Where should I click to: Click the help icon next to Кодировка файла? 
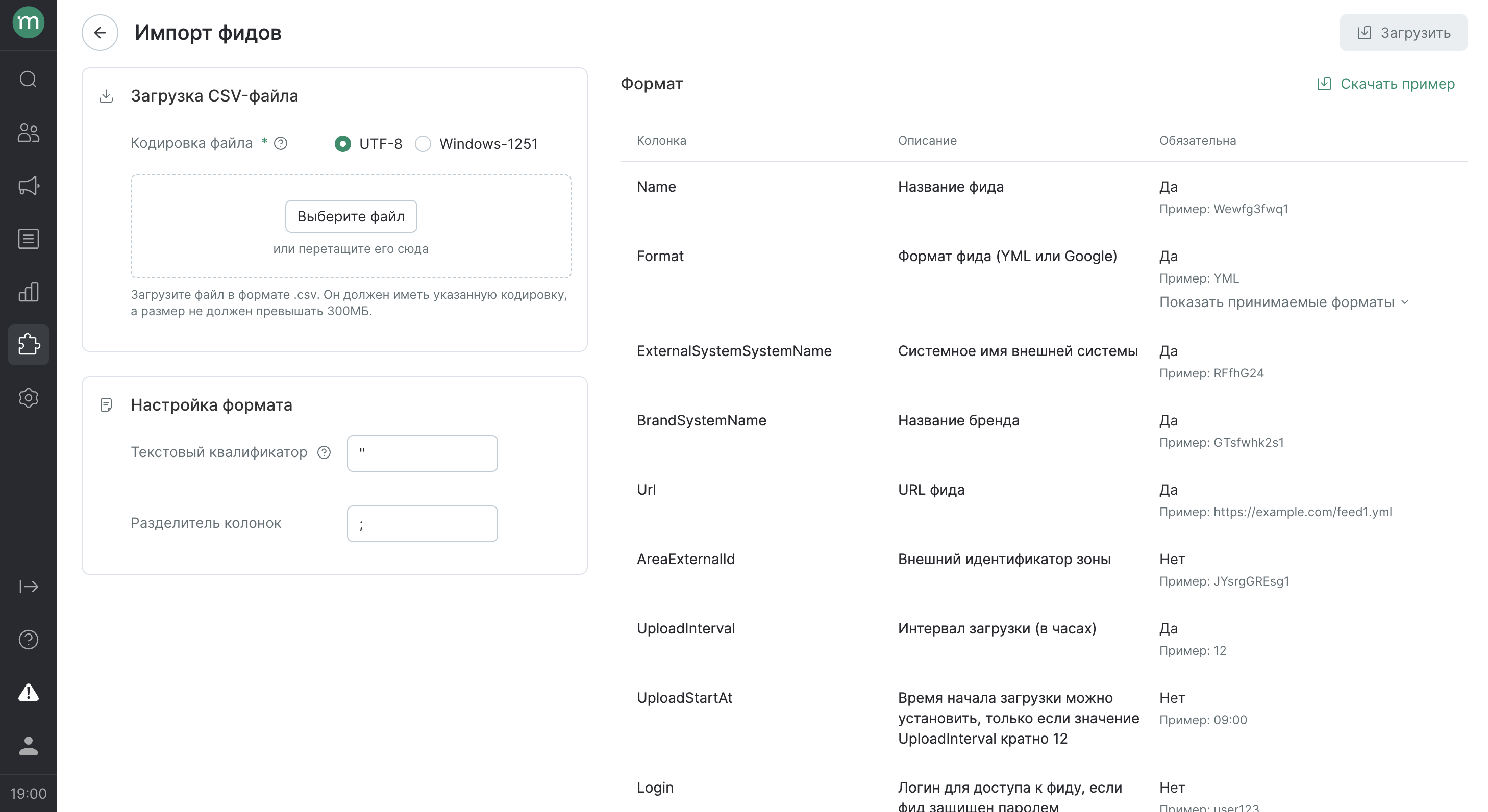click(x=281, y=143)
